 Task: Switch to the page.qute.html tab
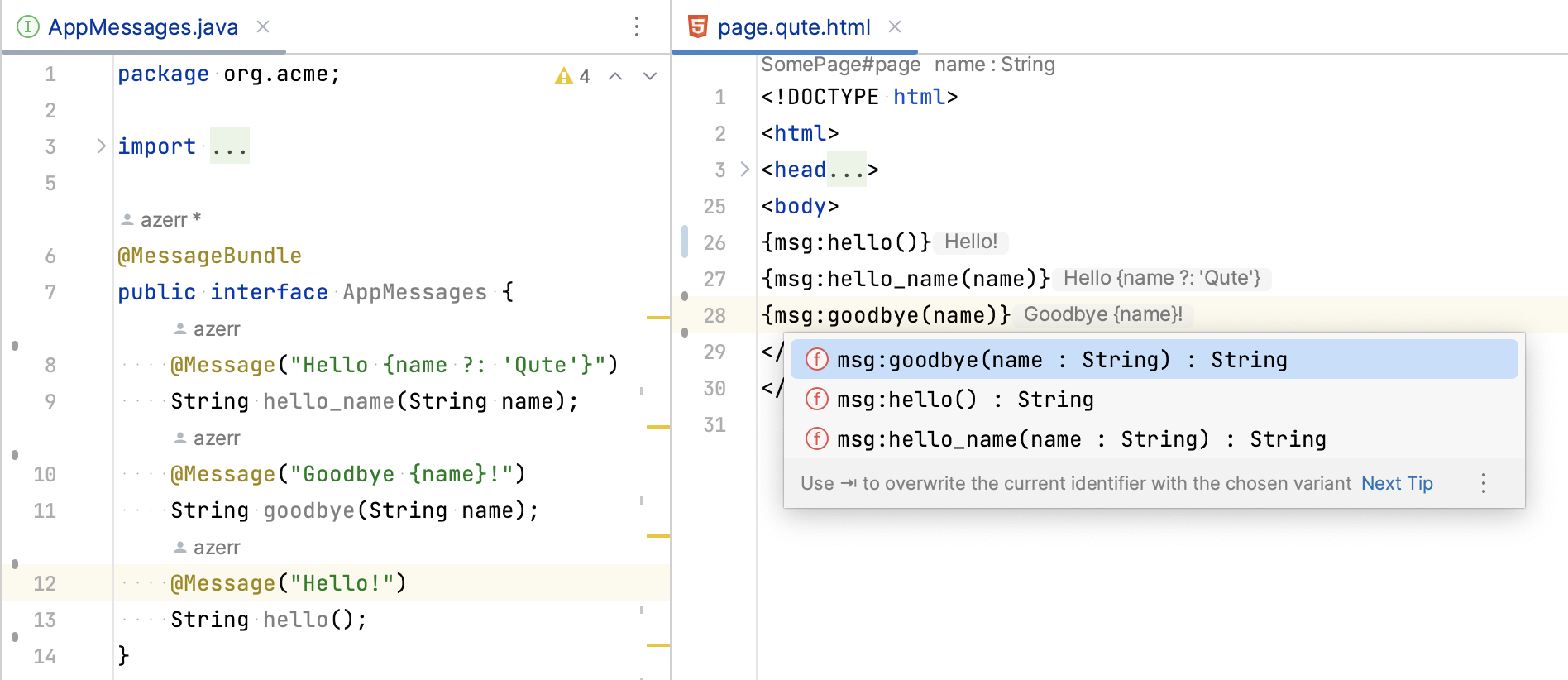point(794,27)
